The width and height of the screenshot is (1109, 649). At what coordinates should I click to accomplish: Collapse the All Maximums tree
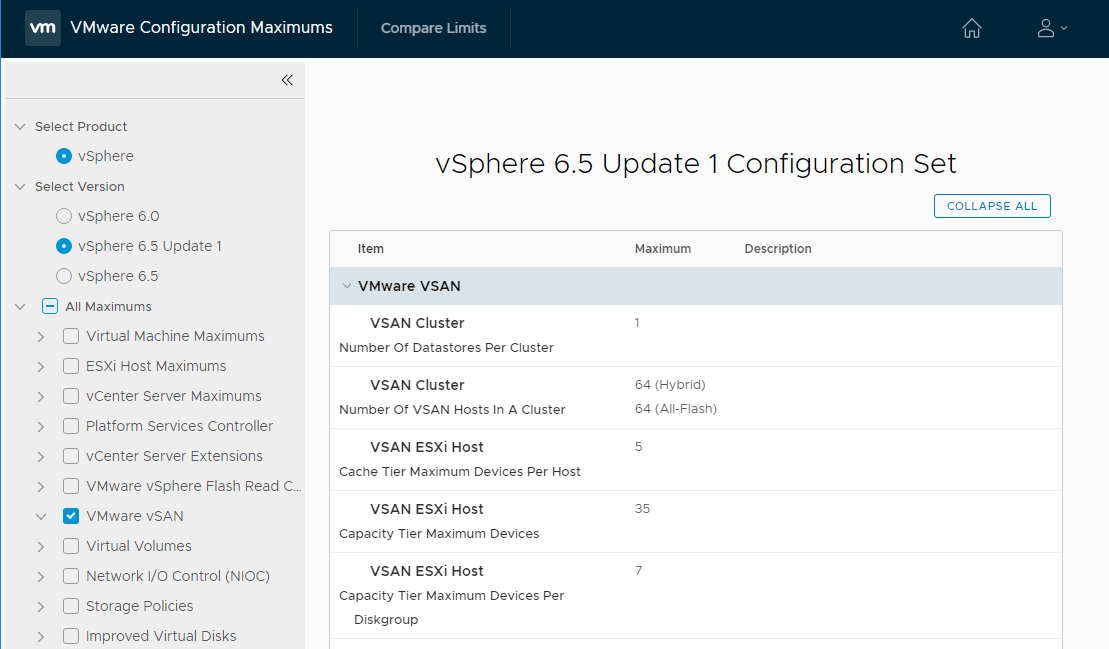click(21, 307)
